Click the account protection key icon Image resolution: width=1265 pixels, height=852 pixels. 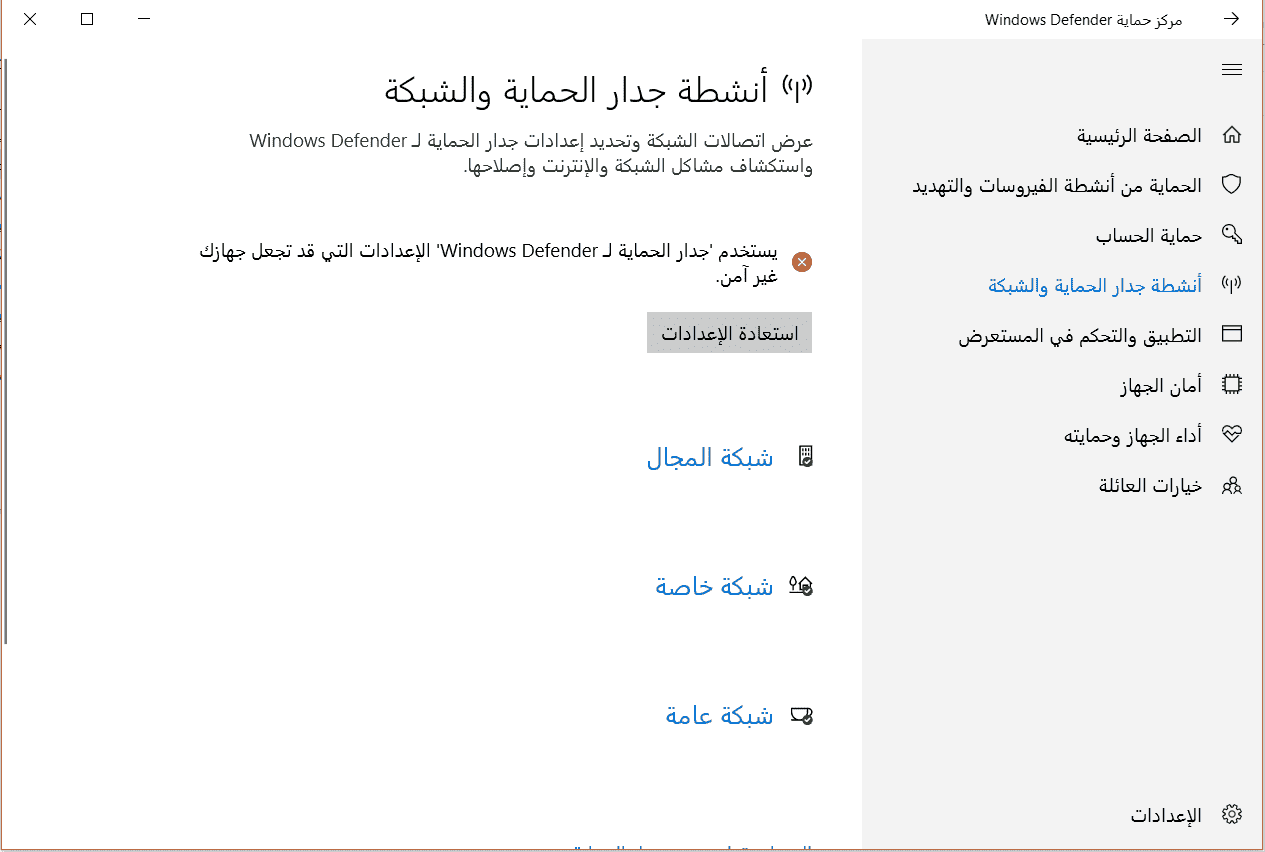point(1232,235)
